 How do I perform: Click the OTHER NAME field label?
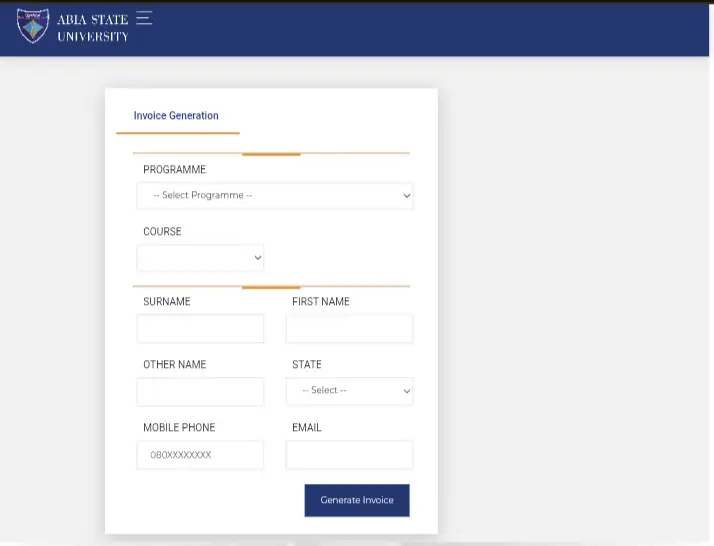(x=174, y=365)
